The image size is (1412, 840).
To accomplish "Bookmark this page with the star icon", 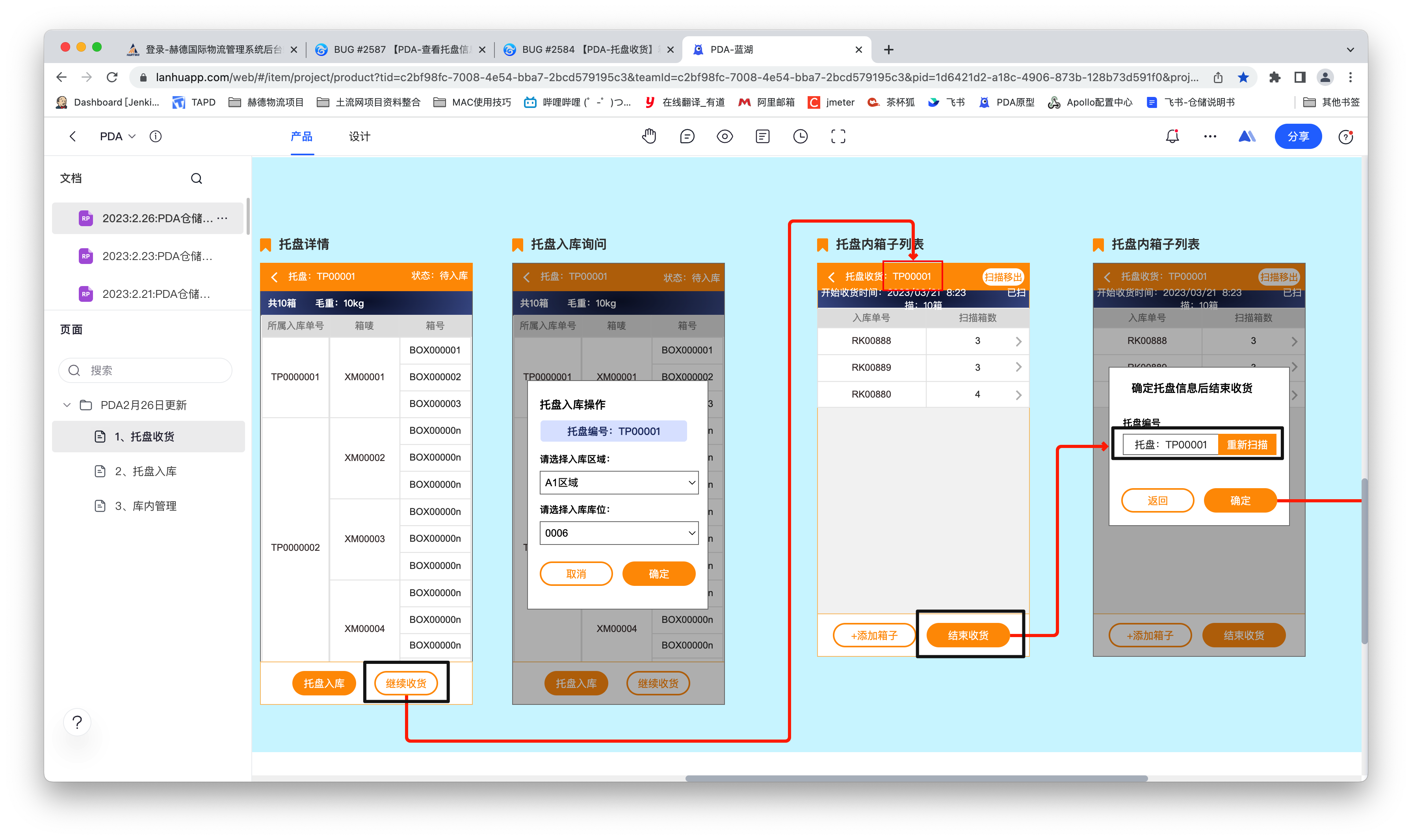I will tap(1243, 78).
